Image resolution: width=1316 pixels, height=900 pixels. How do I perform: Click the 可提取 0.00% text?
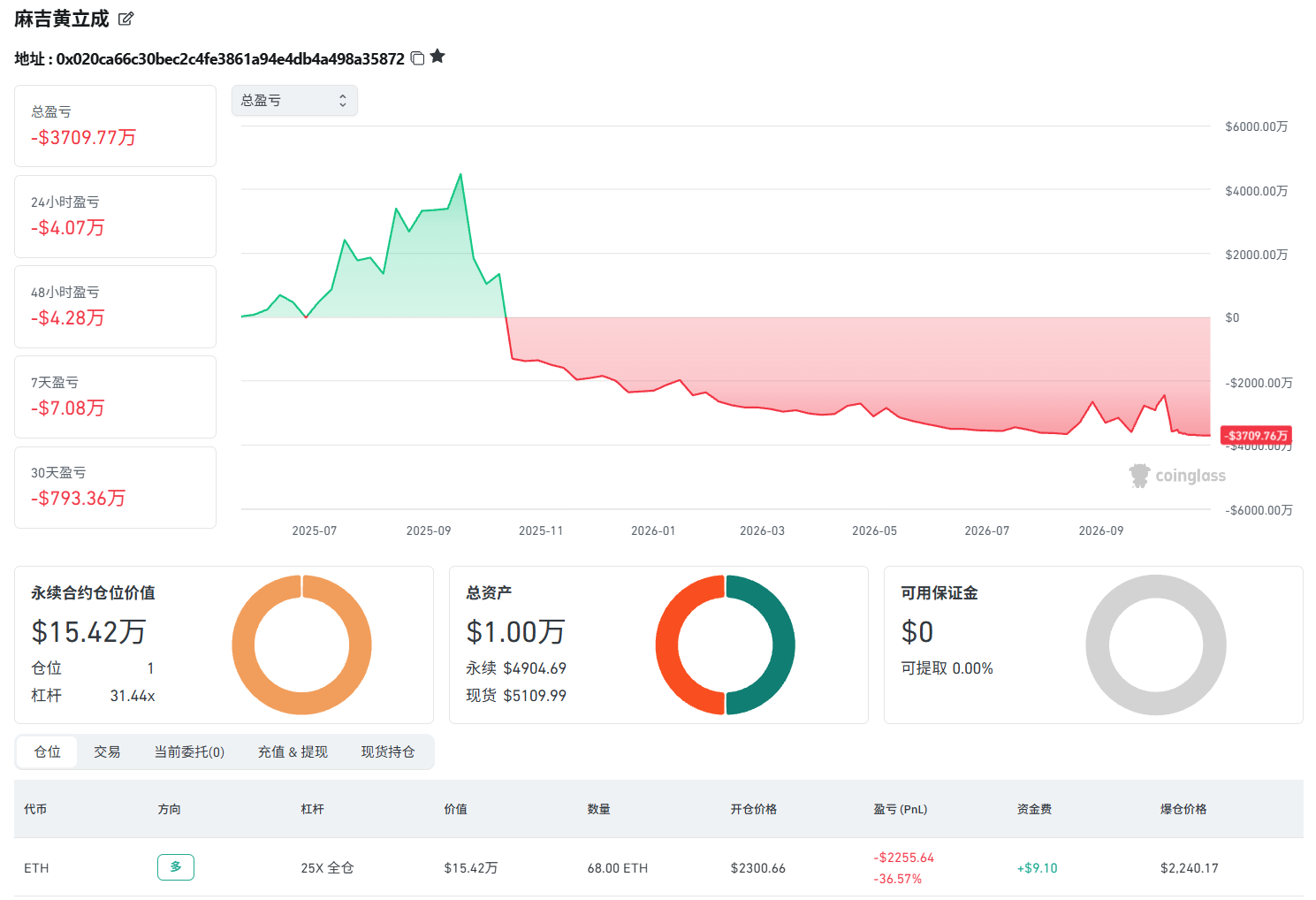pyautogui.click(x=947, y=668)
